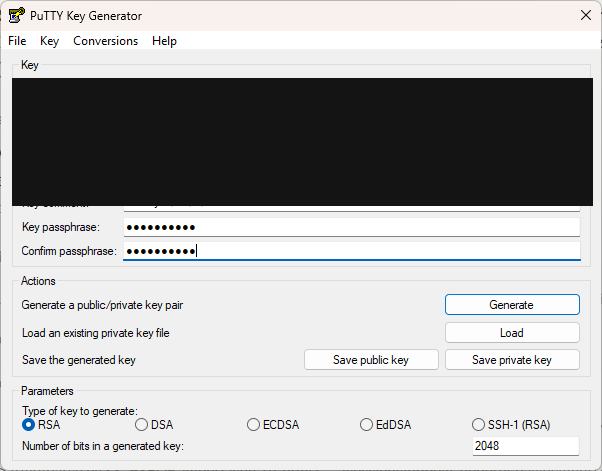Open the Help menu
Image resolution: width=602 pixels, height=471 pixels.
[164, 41]
